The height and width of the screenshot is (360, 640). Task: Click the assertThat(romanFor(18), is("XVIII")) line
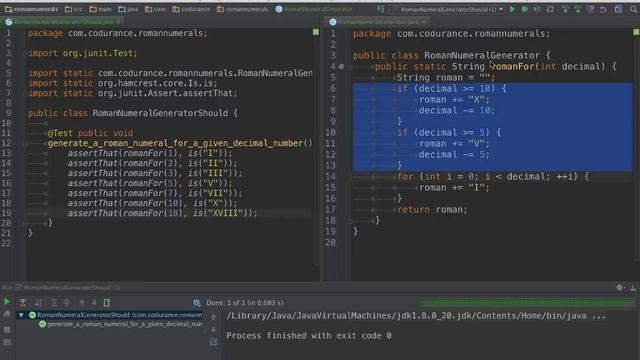162,213
